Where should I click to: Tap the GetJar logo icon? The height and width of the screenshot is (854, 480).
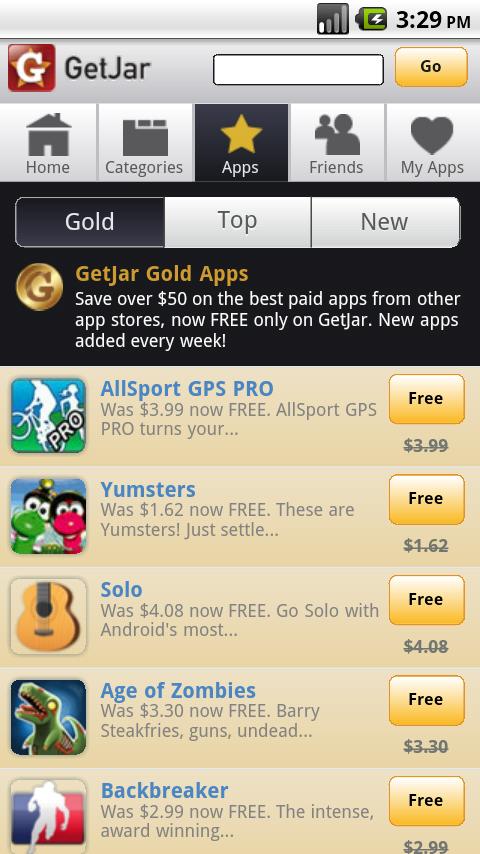[x=32, y=68]
